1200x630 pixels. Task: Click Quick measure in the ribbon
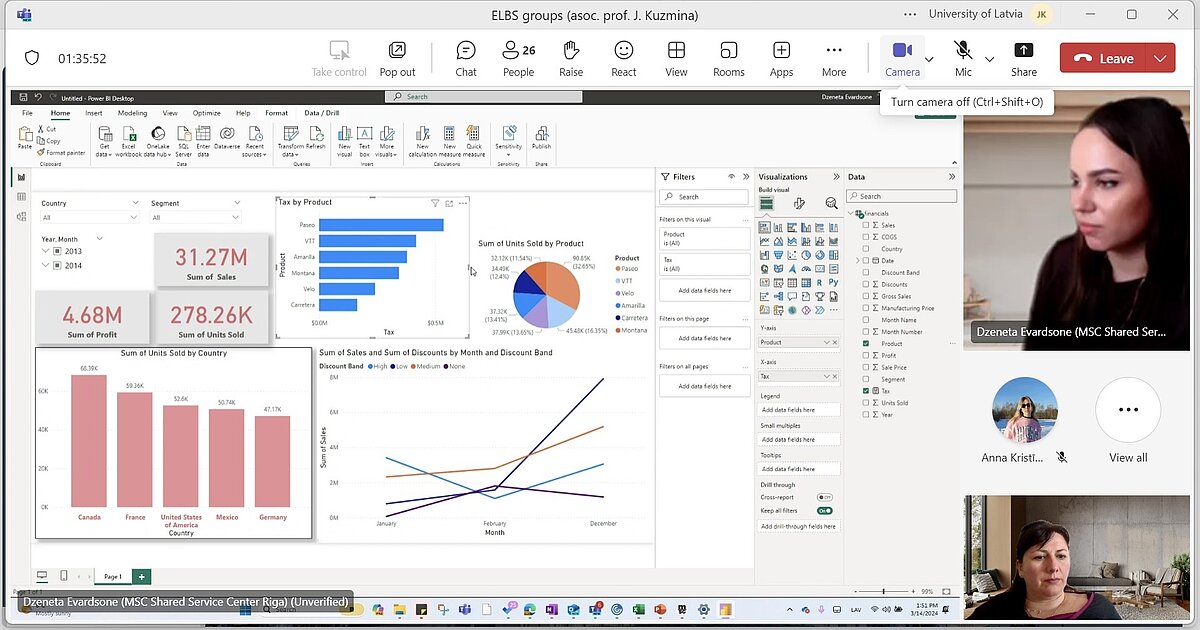coord(474,140)
